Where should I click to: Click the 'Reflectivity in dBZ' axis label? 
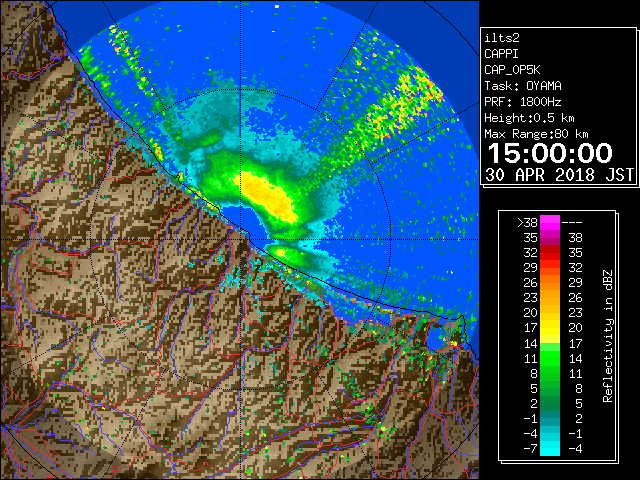point(608,336)
